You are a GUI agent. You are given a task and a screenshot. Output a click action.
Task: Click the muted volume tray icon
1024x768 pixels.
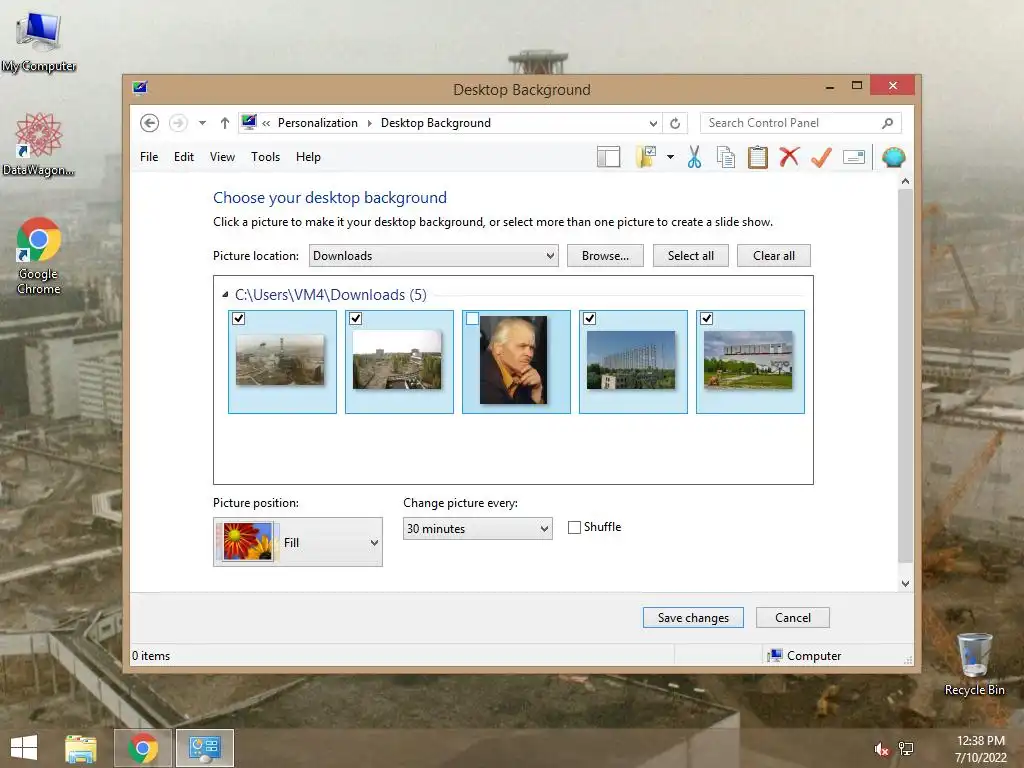pyautogui.click(x=881, y=749)
